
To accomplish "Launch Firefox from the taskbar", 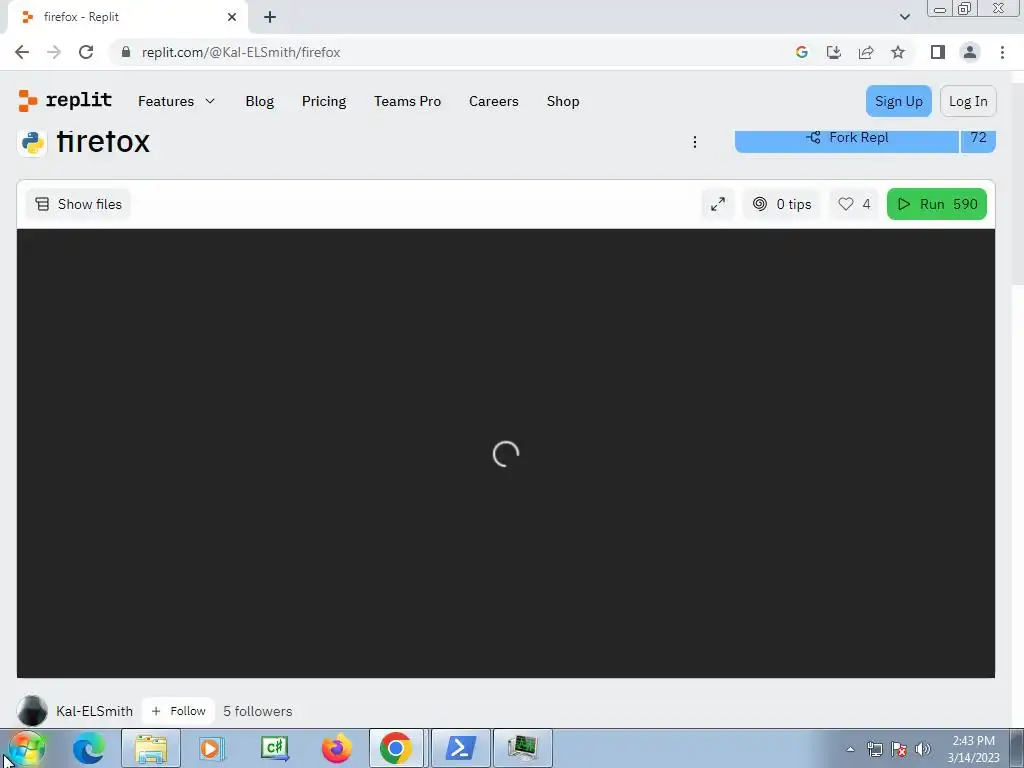I will (336, 748).
